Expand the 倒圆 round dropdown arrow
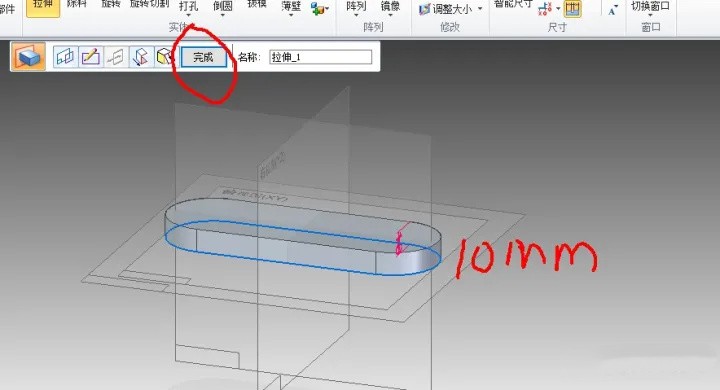Screen dimensions: 720x390 [222, 16]
